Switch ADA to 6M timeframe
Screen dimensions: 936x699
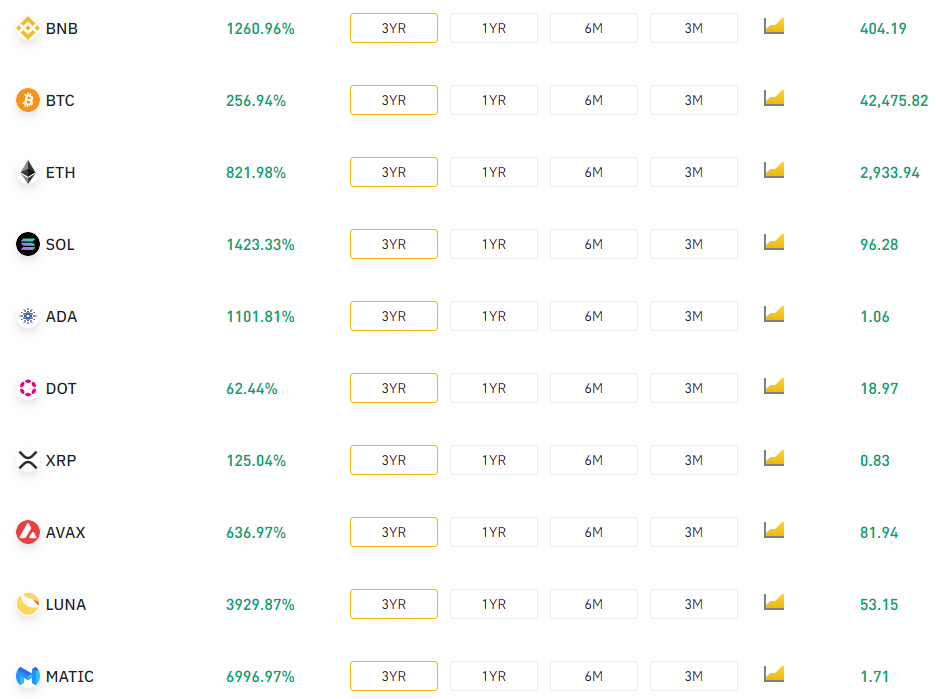pos(593,316)
